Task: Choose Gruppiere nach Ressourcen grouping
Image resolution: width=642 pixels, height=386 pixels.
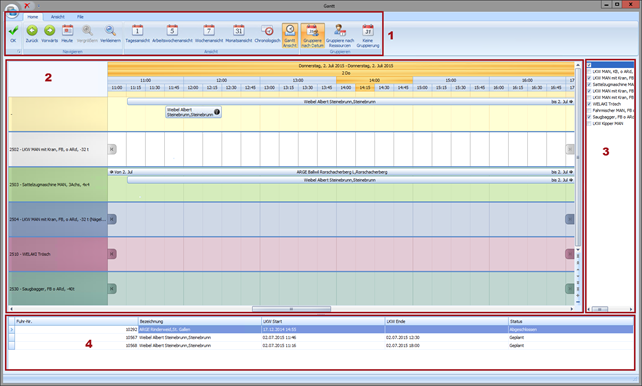Action: click(x=340, y=35)
